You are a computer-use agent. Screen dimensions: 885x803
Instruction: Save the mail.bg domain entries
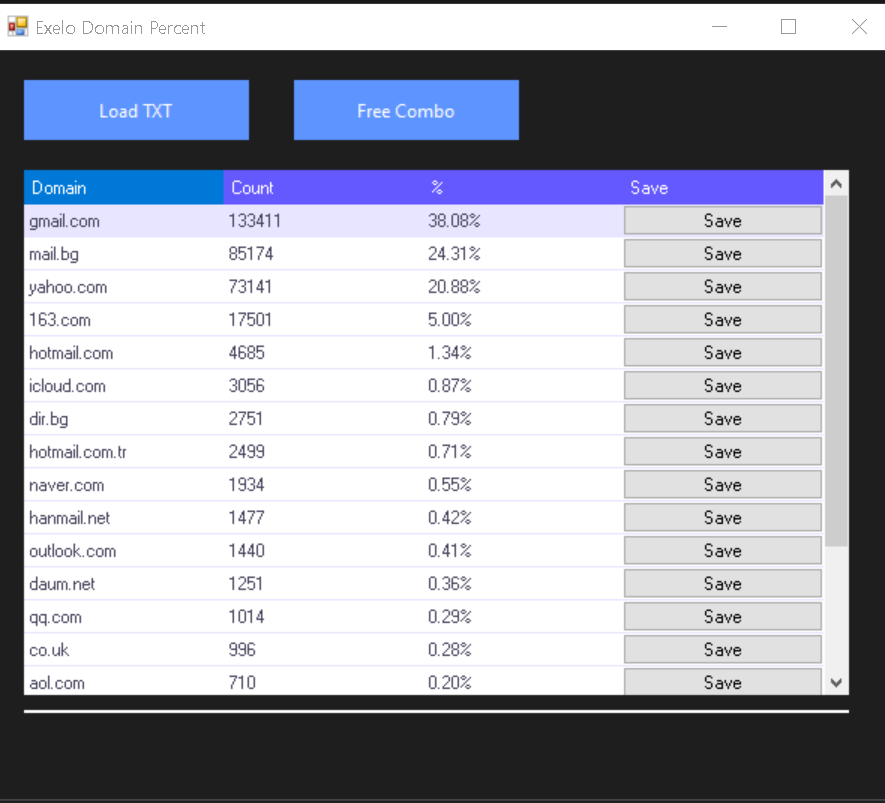coord(722,254)
